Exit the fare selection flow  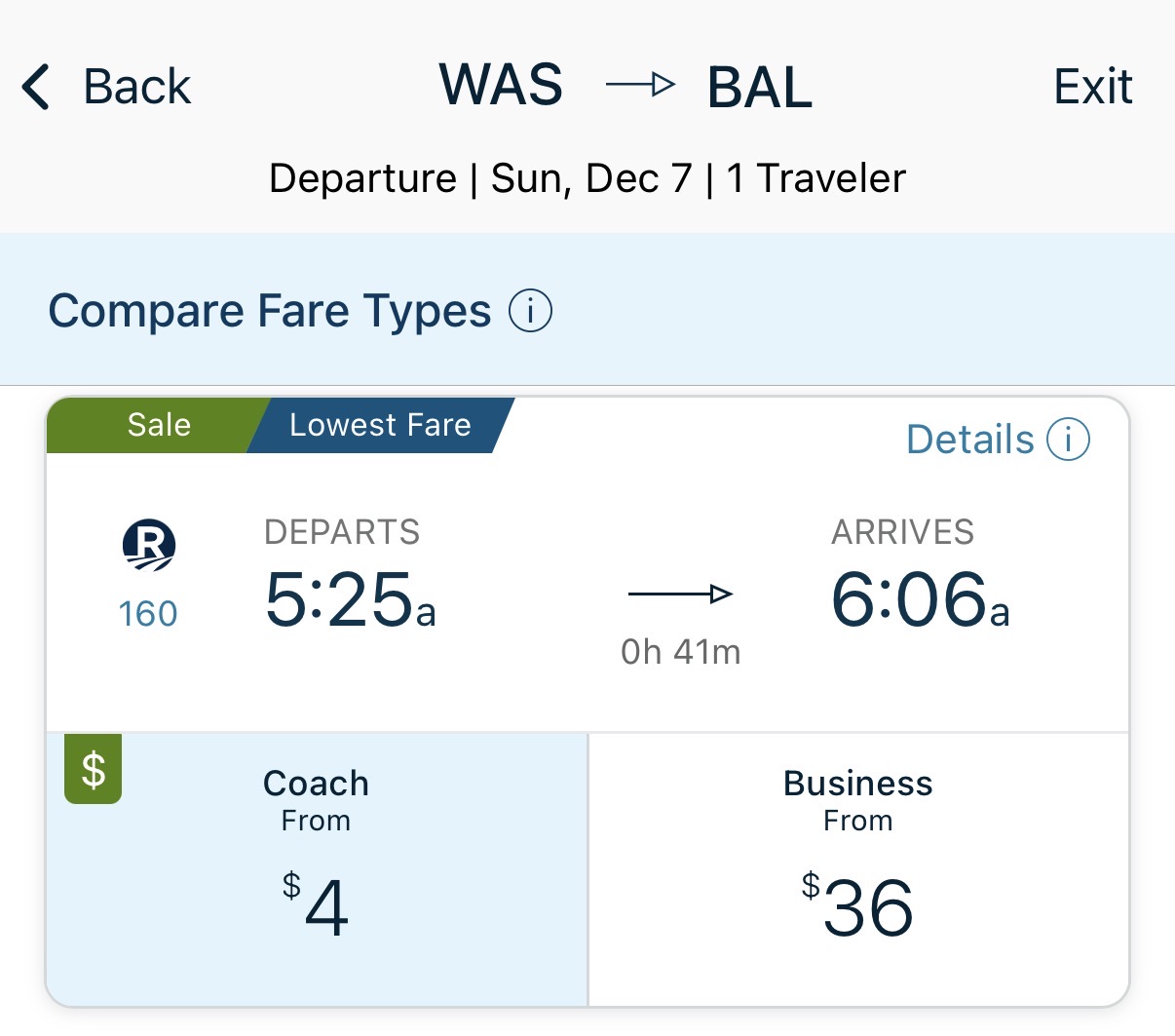click(1093, 87)
